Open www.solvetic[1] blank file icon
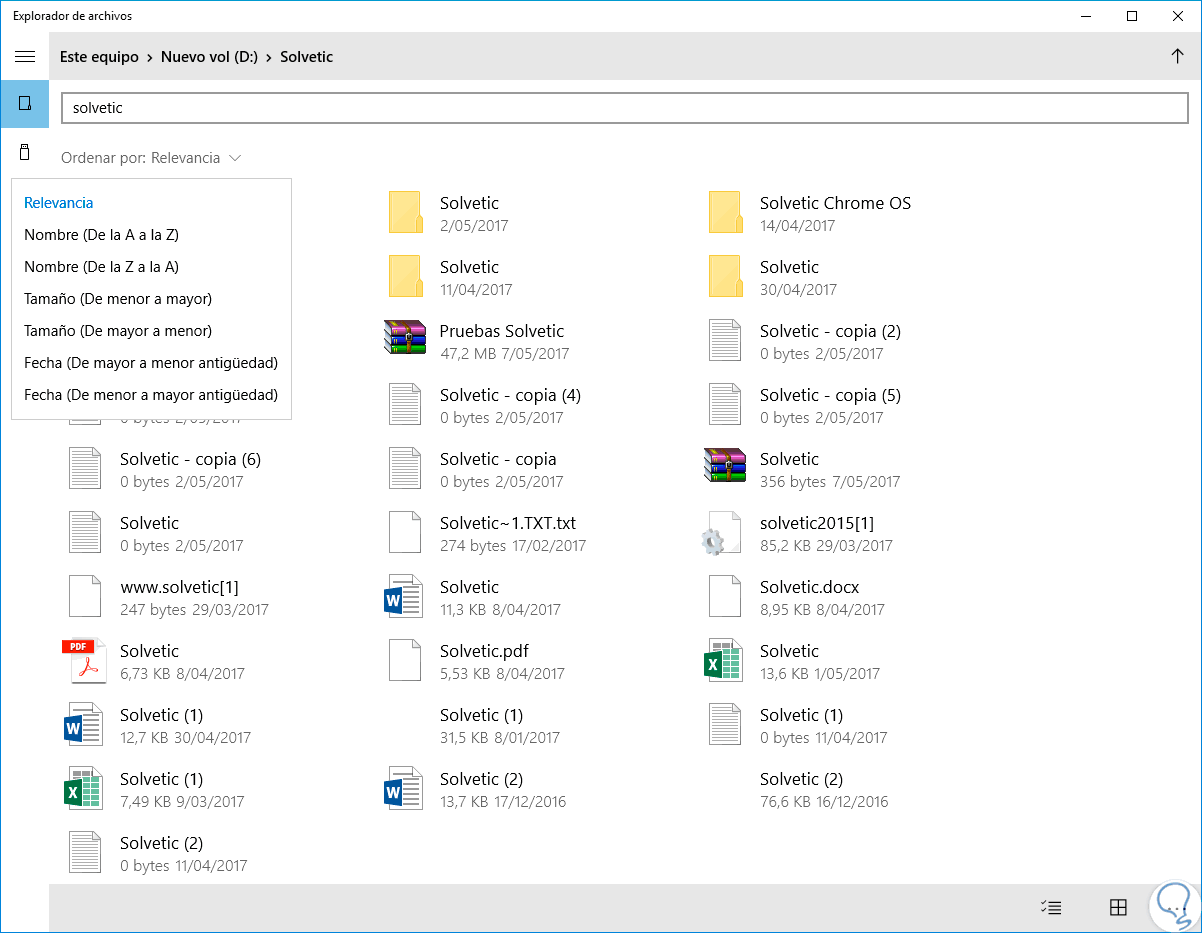The height and width of the screenshot is (933, 1202). pos(84,597)
